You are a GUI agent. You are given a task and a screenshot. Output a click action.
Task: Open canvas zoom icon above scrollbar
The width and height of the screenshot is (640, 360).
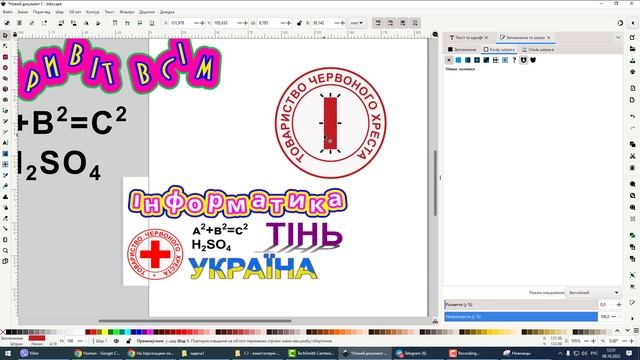(x=435, y=35)
